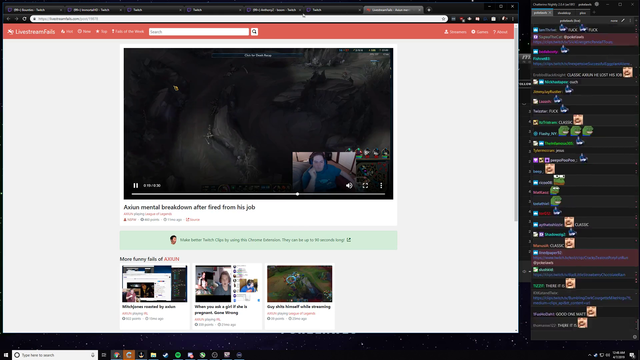640x360 pixels.
Task: Open the New posts page
Action: coord(84,31)
